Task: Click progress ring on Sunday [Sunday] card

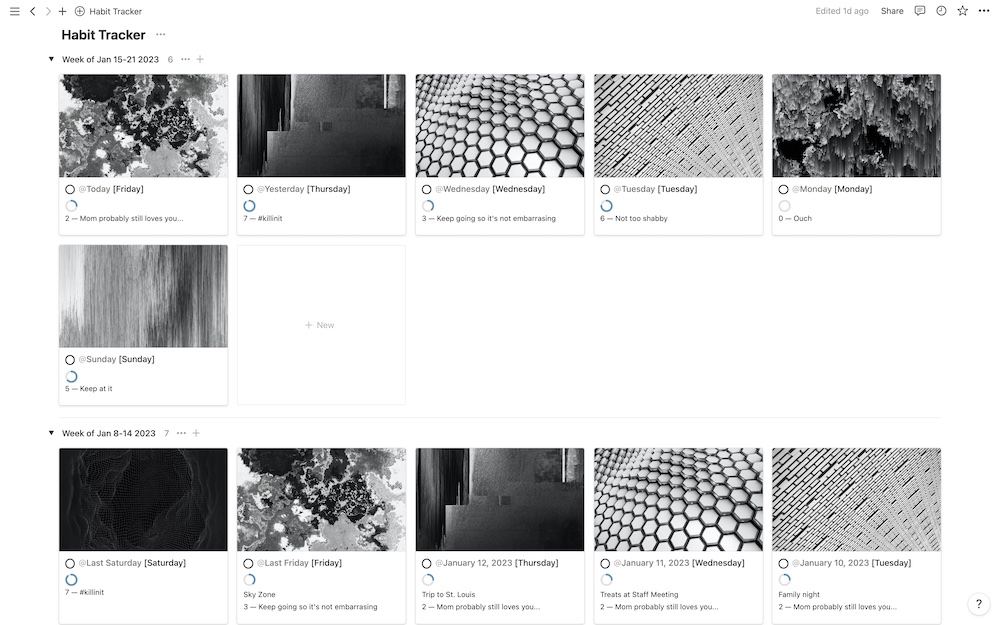Action: point(71,376)
